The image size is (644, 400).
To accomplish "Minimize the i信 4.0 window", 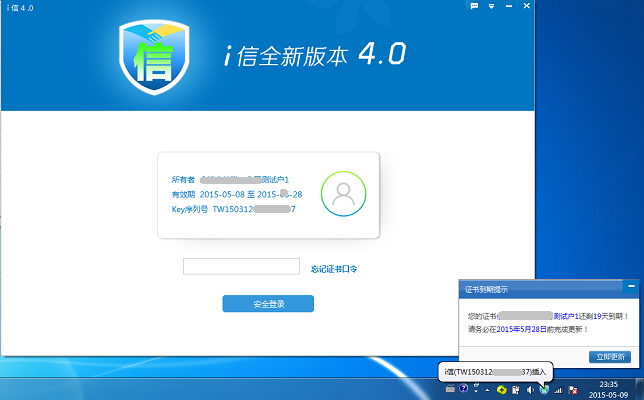I will coord(509,6).
